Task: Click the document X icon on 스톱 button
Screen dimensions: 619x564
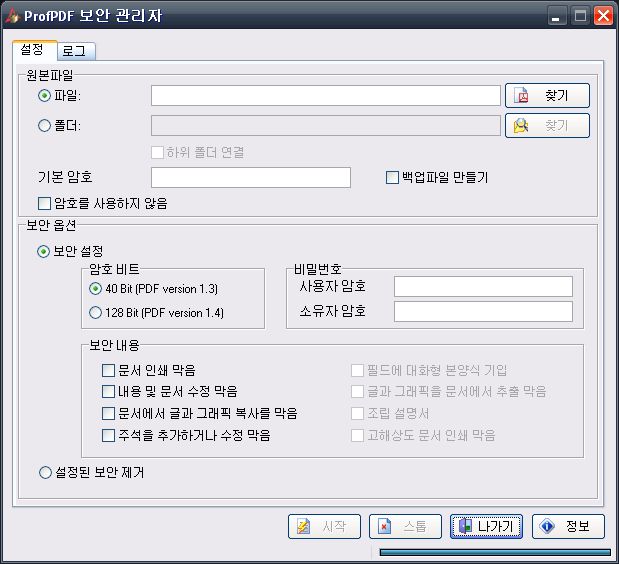Action: click(384, 527)
